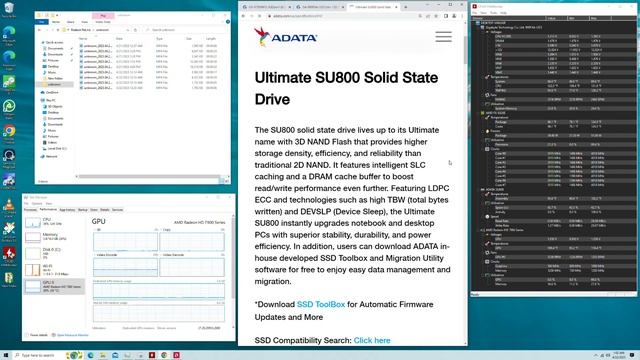Select Disk 0 (C:) in Task Manager

(x=54, y=253)
